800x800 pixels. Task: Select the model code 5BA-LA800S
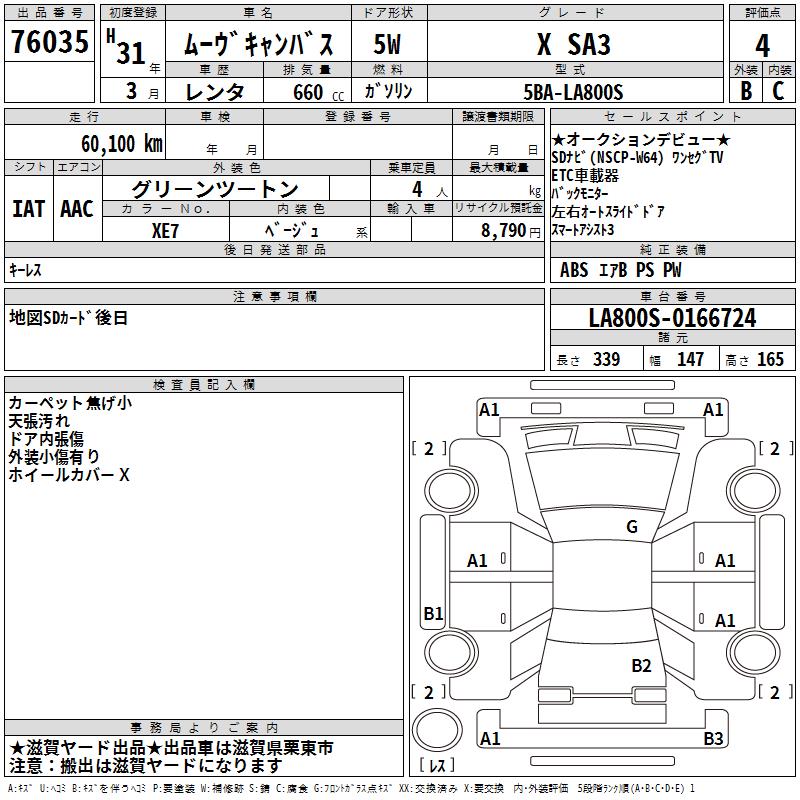click(x=573, y=92)
